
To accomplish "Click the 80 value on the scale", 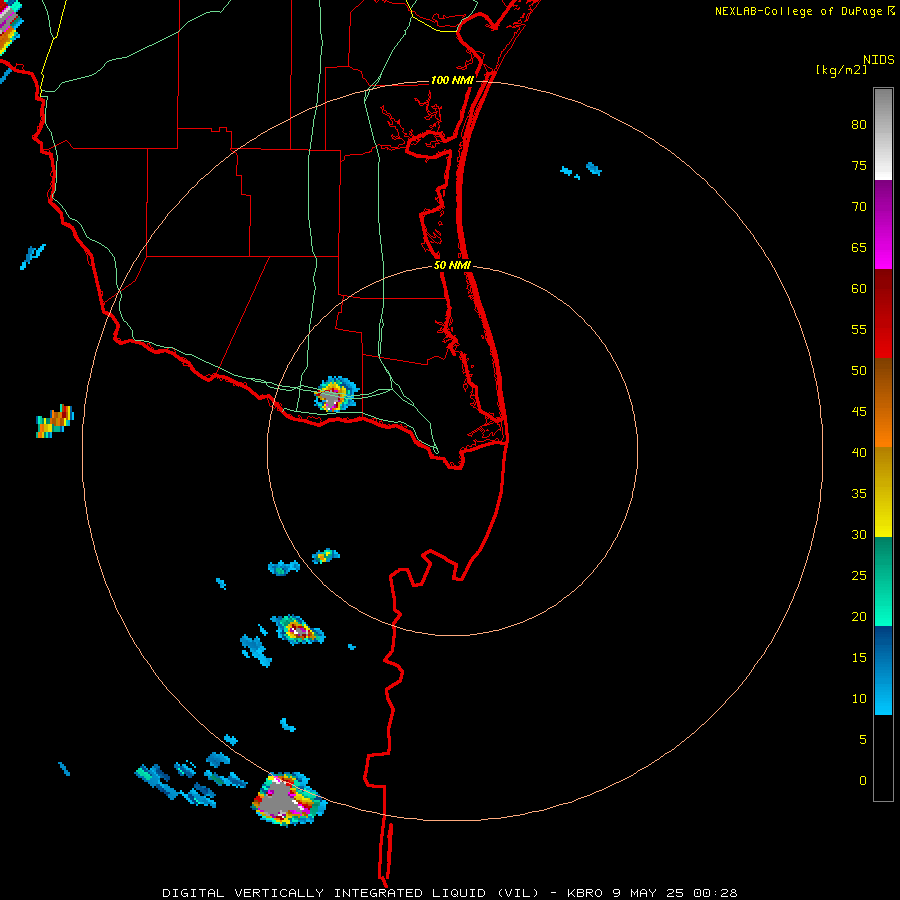I will (x=859, y=125).
